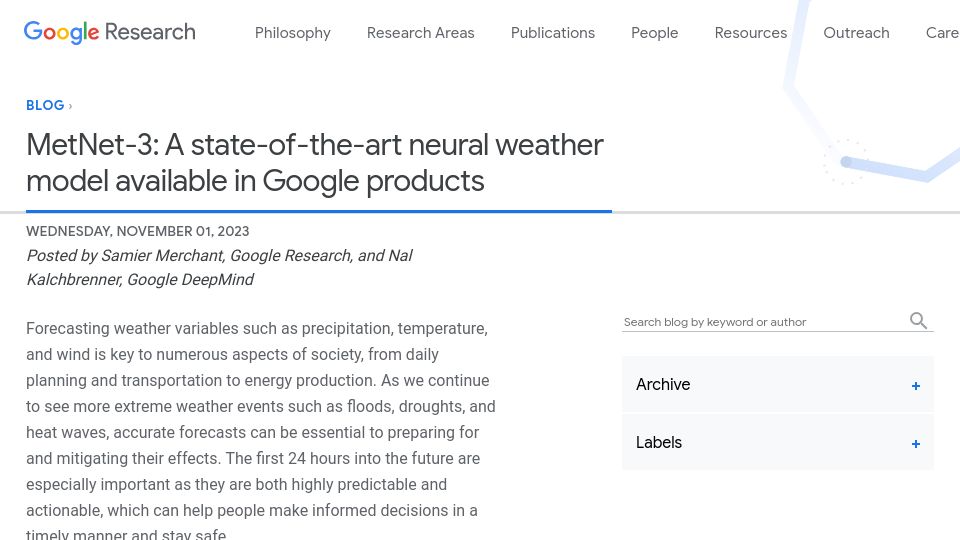
Task: Open the Resources nav item
Action: [x=751, y=33]
